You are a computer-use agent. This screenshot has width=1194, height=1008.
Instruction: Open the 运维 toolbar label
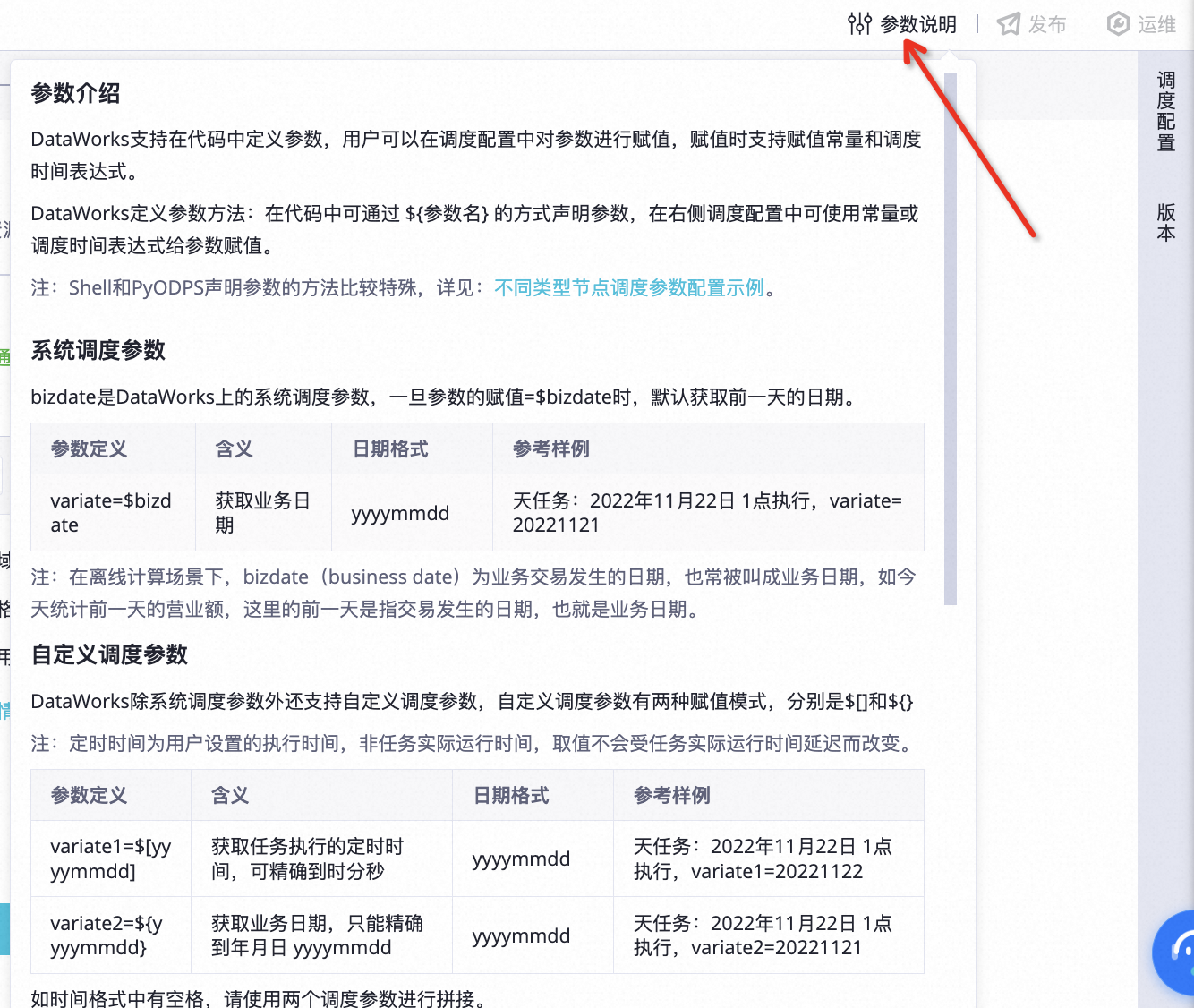click(1156, 24)
